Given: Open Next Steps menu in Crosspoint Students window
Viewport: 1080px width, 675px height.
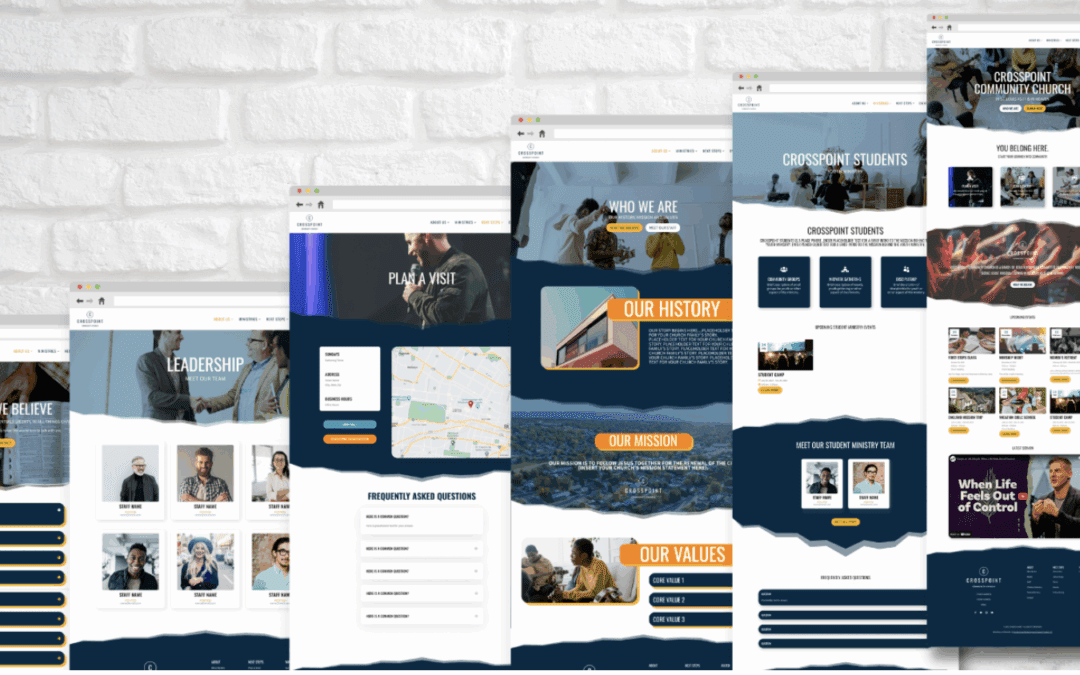Looking at the screenshot, I should [x=904, y=103].
